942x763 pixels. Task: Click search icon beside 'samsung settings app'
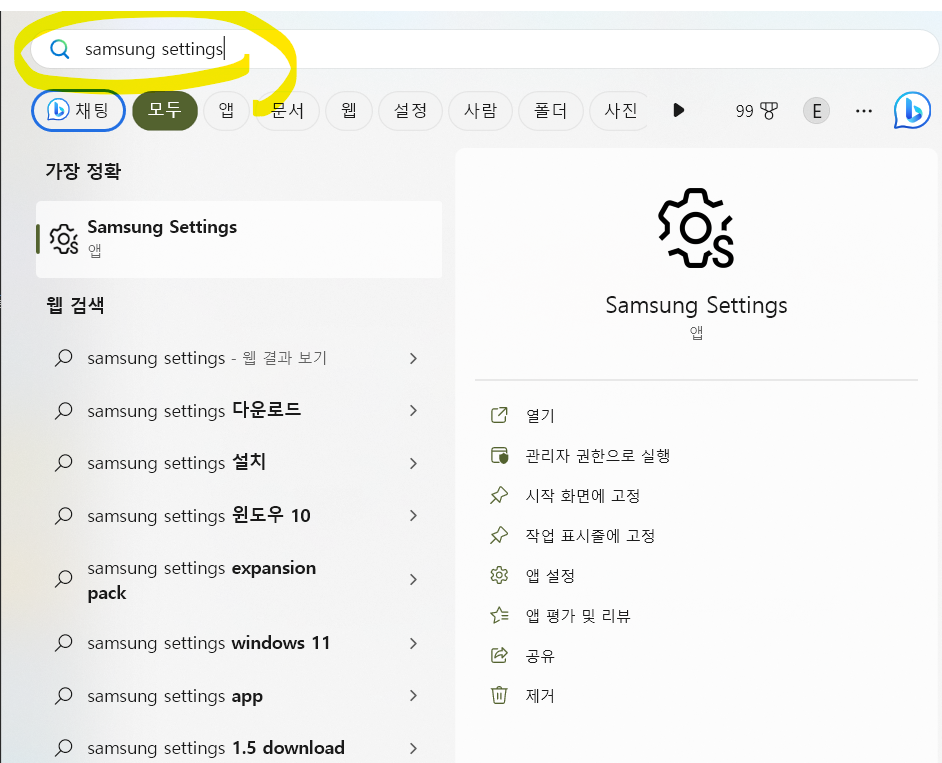[63, 696]
